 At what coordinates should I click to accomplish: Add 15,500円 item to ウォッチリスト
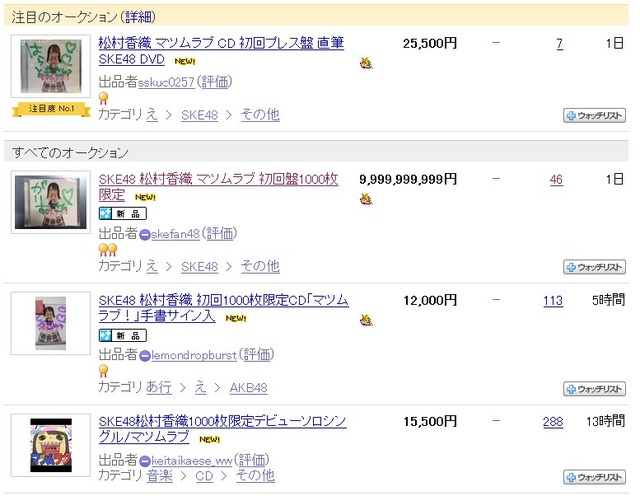(594, 477)
